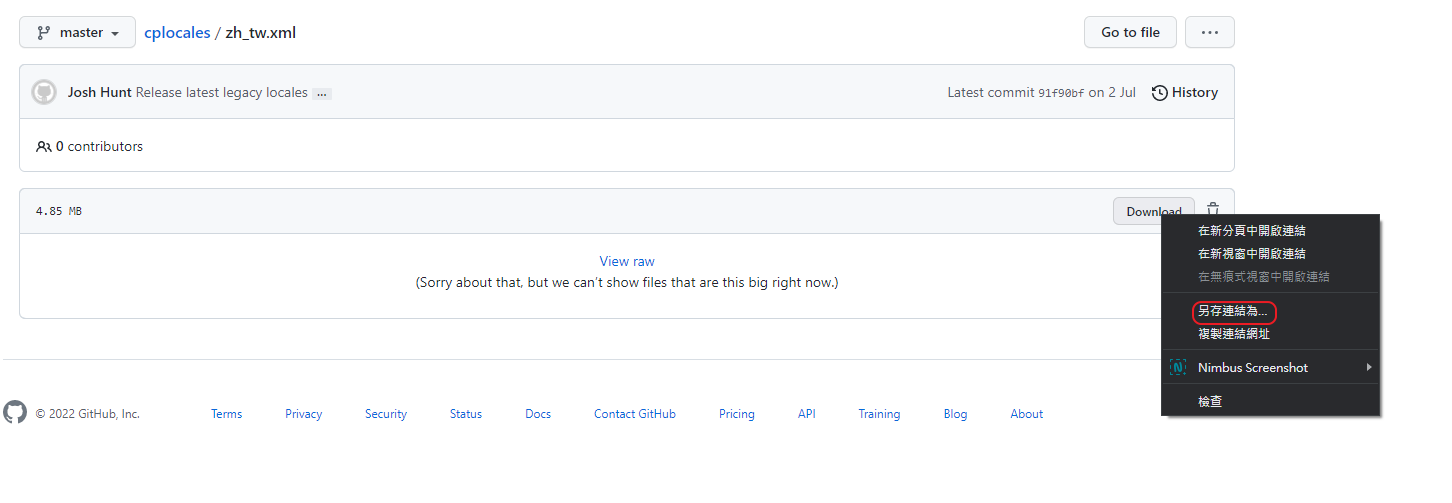Open the API footer link
1452x503 pixels.
(x=807, y=414)
